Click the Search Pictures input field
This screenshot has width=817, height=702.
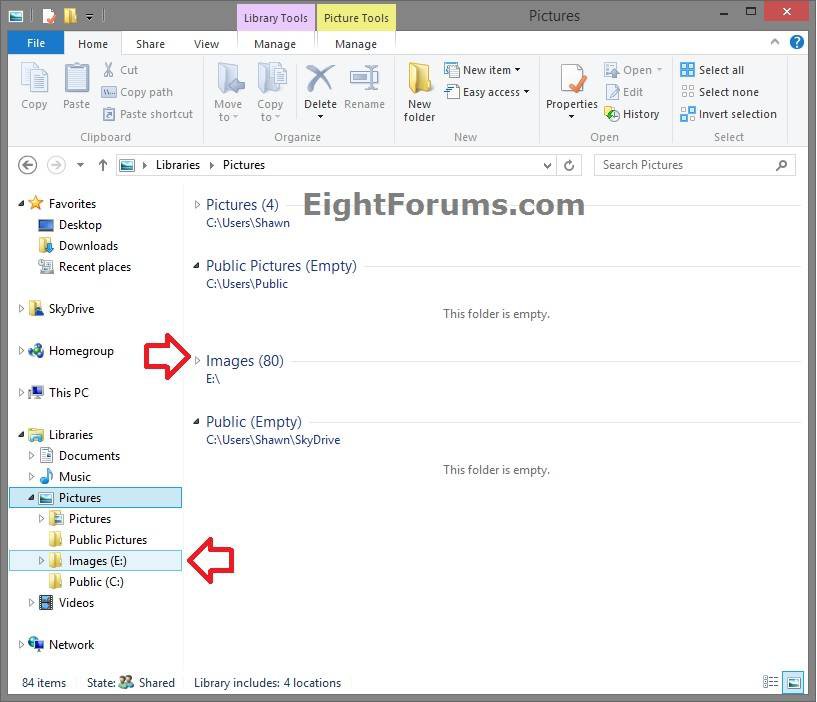(x=685, y=165)
